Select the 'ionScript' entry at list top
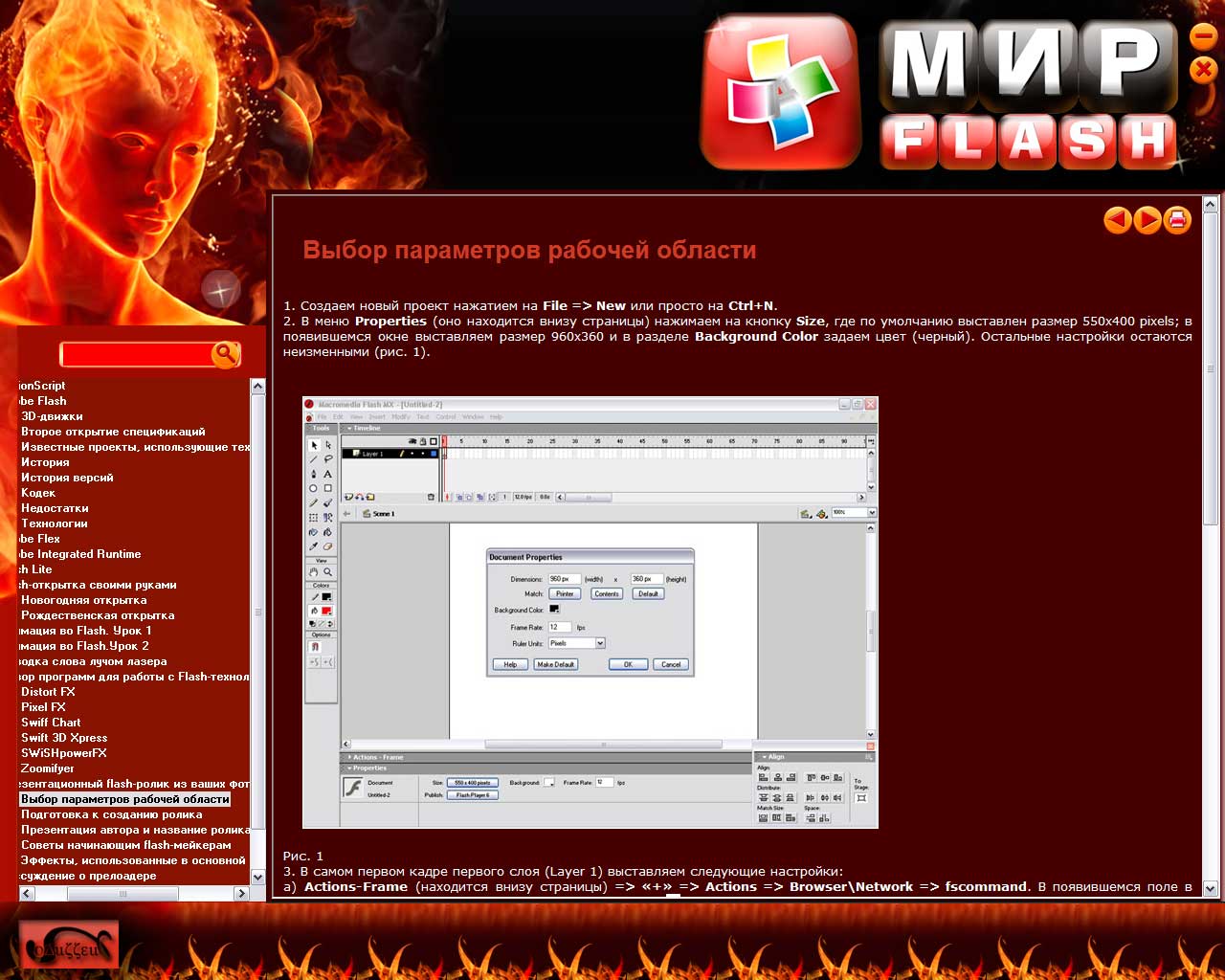This screenshot has width=1225, height=980. [42, 386]
